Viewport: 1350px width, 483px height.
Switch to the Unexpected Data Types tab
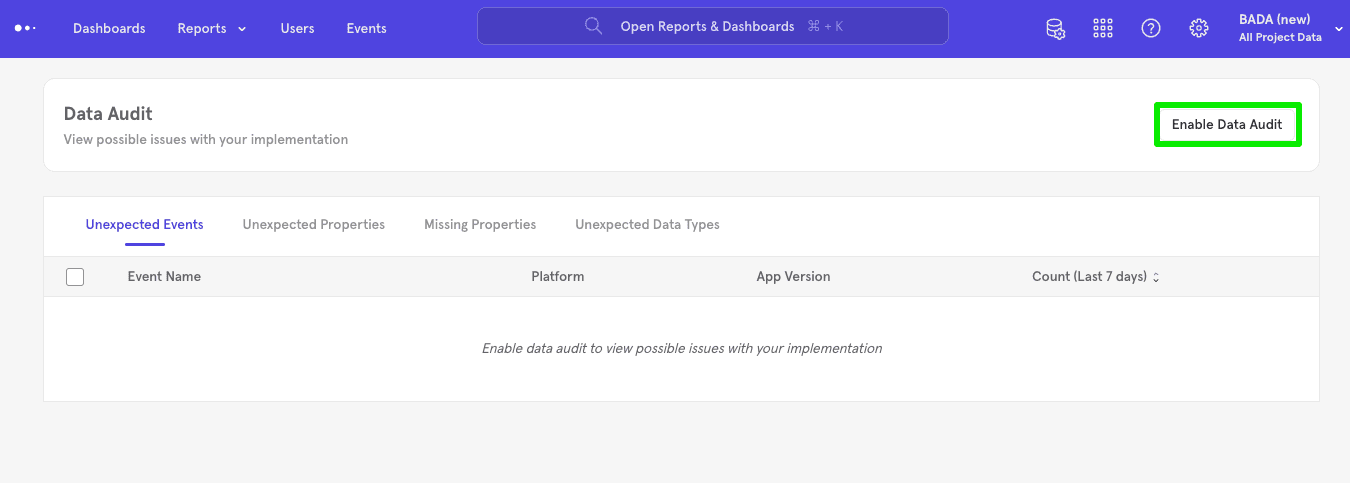647,225
